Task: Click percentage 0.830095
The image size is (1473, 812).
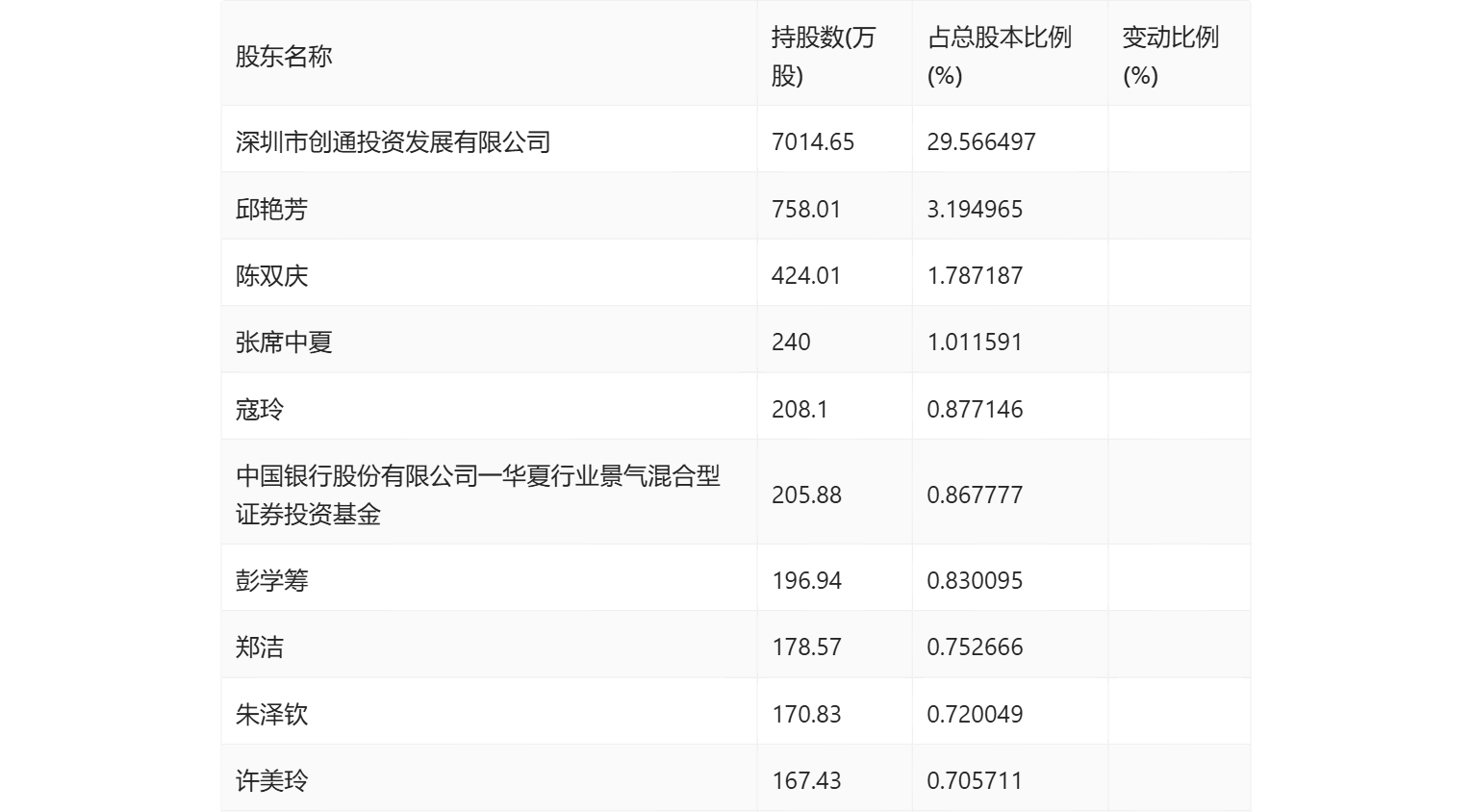Action: (975, 581)
